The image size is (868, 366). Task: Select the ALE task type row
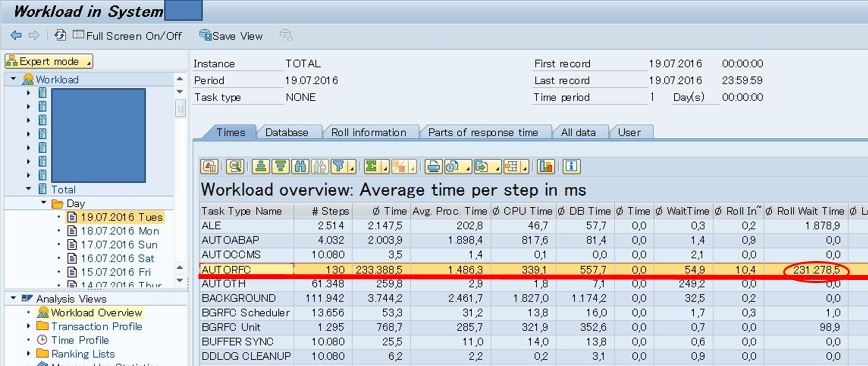click(534, 226)
